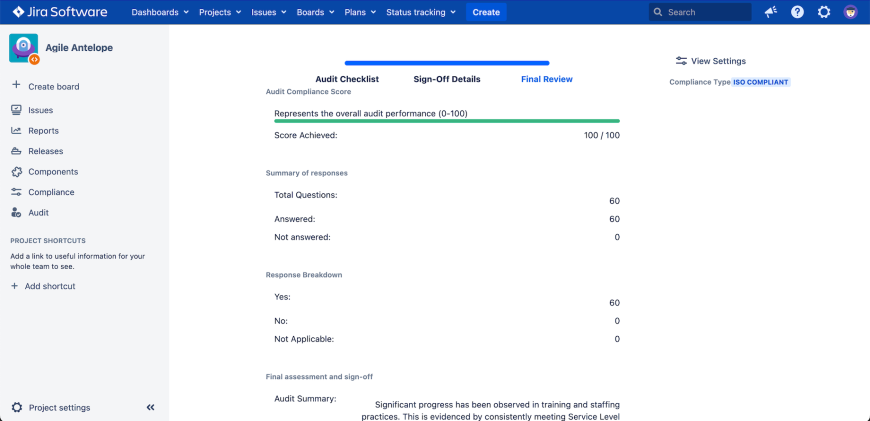Open the help question mark icon
Viewport: 870px width, 421px height.
click(x=797, y=12)
